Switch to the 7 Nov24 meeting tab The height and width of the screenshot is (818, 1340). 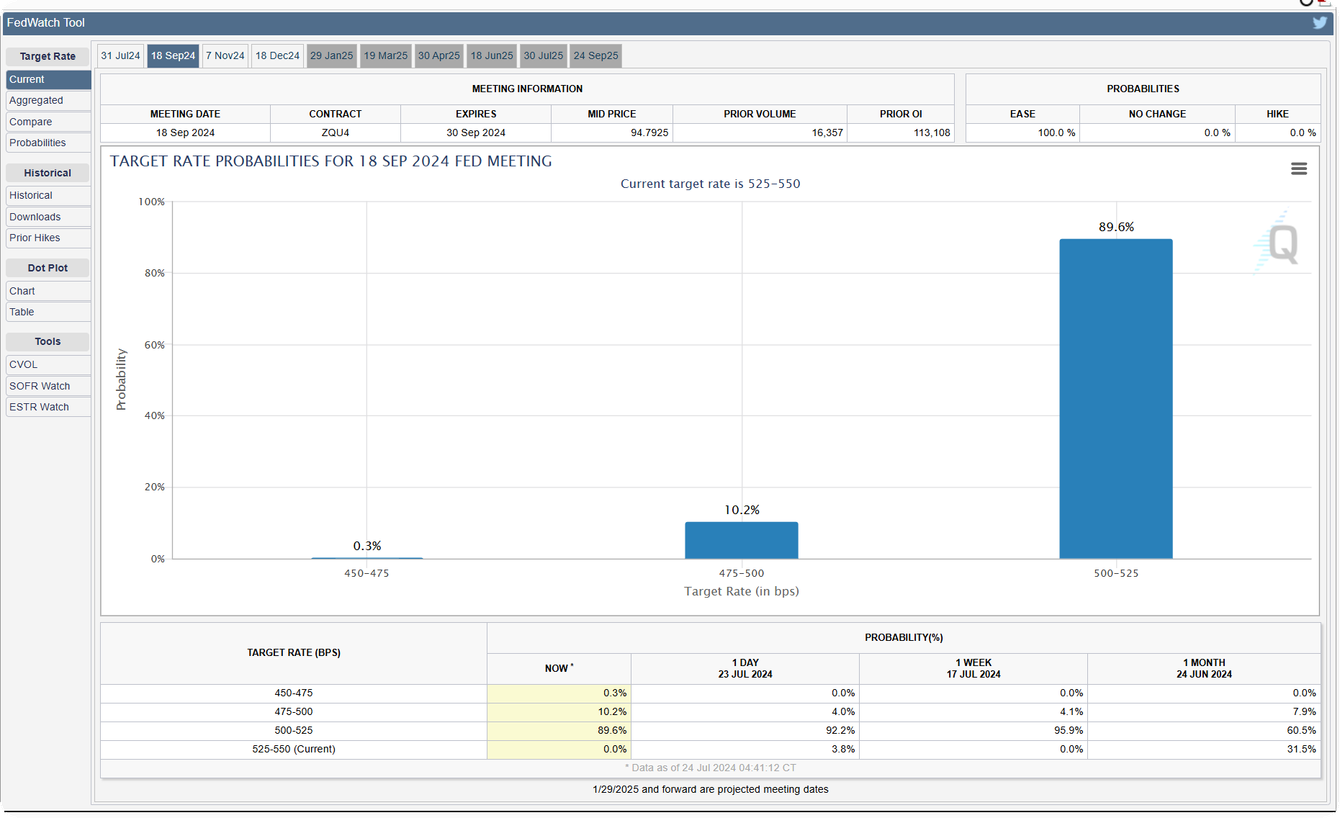click(225, 56)
